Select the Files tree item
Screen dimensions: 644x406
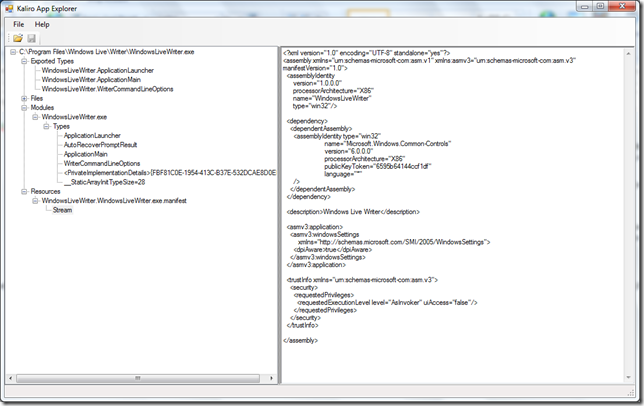(37, 99)
